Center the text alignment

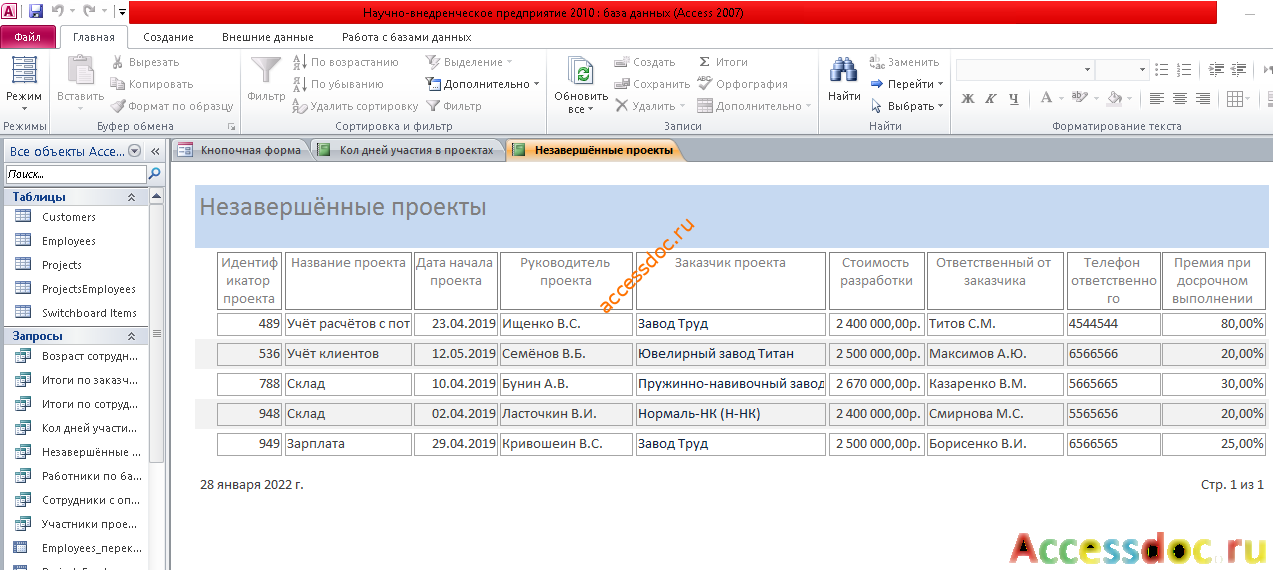click(1180, 98)
